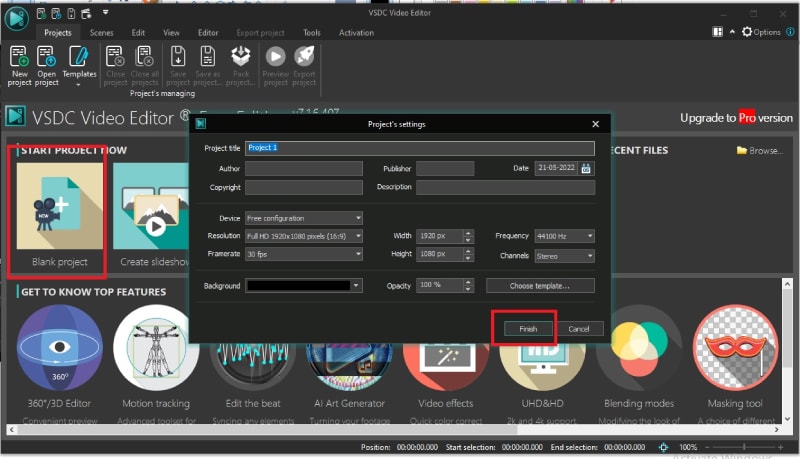
Task: Click the fit-to-screen icon in status bar
Action: pos(663,447)
